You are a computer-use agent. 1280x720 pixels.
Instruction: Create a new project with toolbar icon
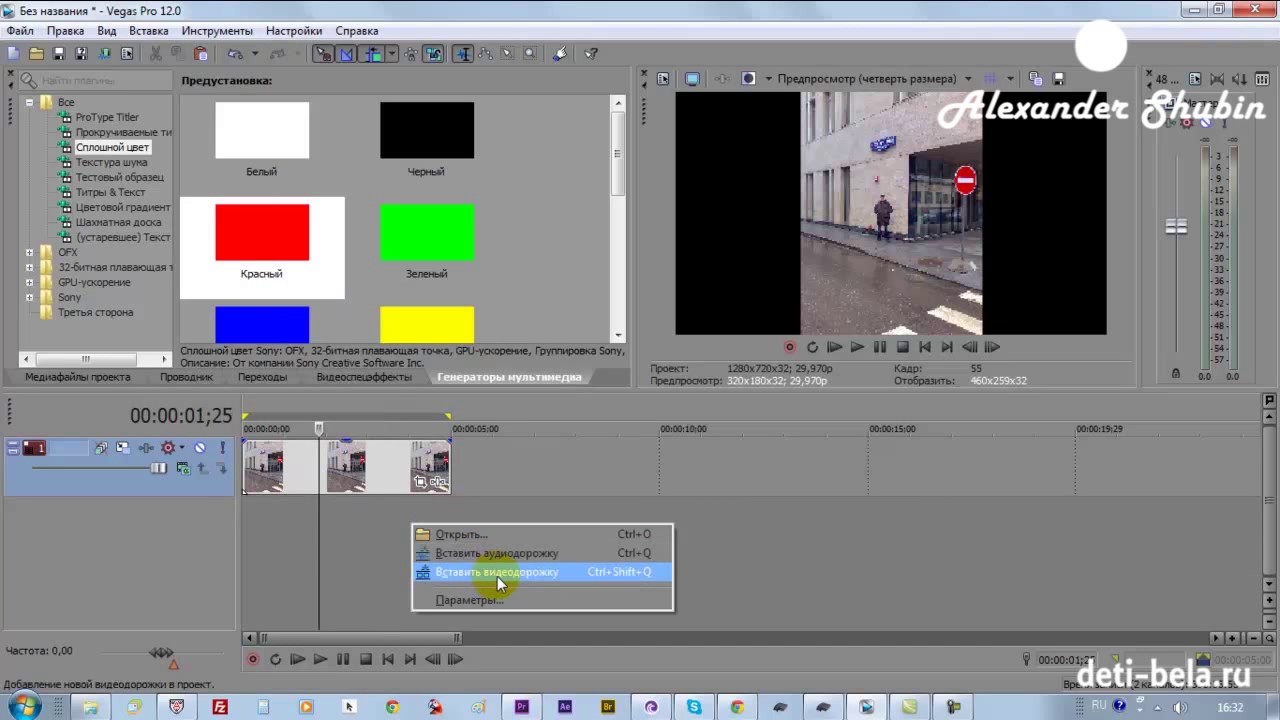pos(12,54)
